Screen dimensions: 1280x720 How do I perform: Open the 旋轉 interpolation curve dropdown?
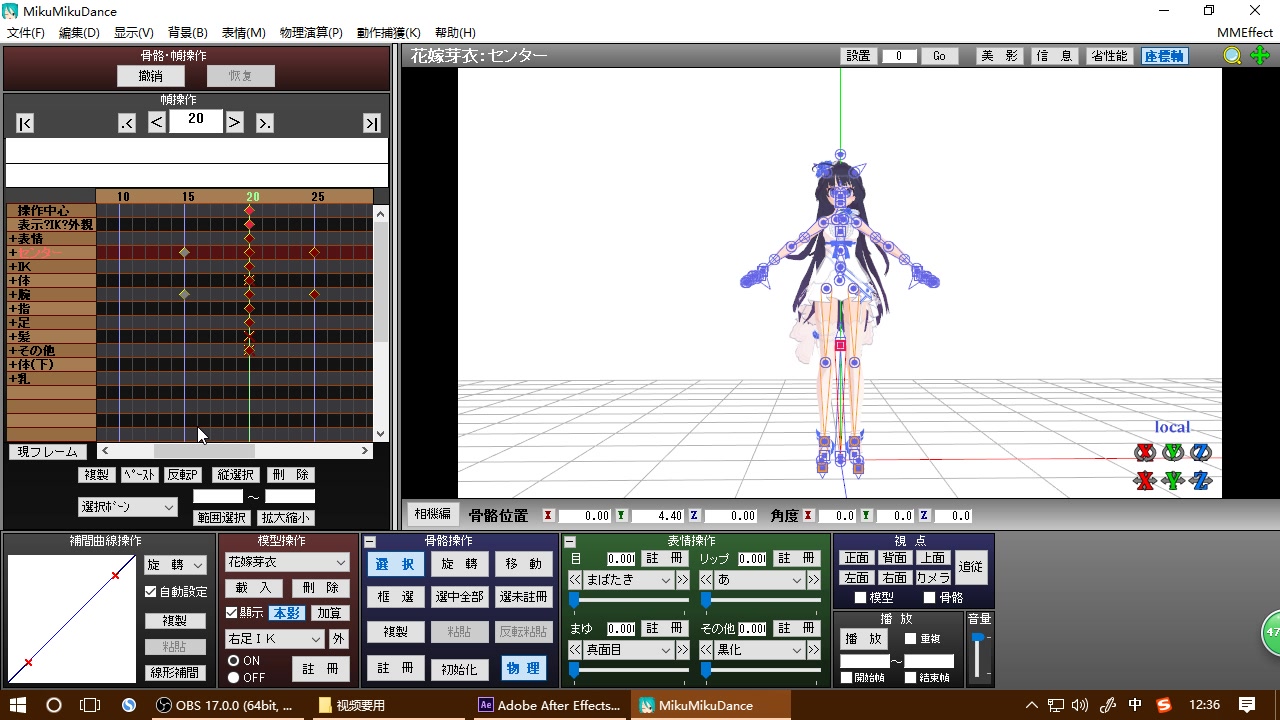[175, 565]
